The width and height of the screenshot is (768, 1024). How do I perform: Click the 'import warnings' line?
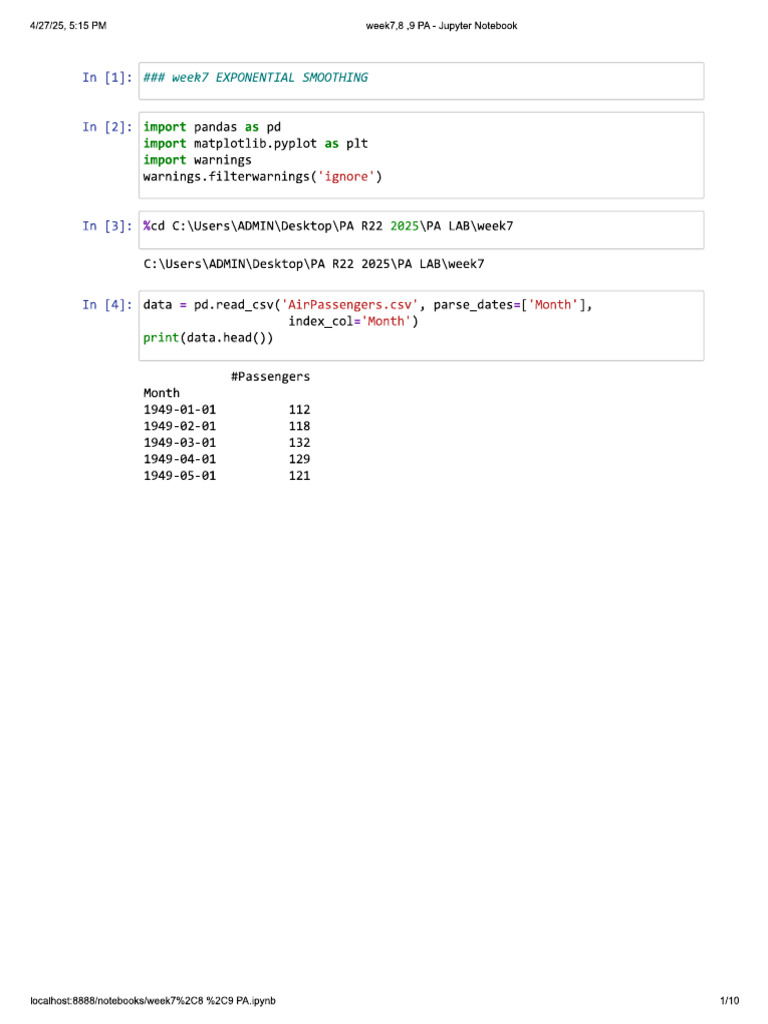197,160
